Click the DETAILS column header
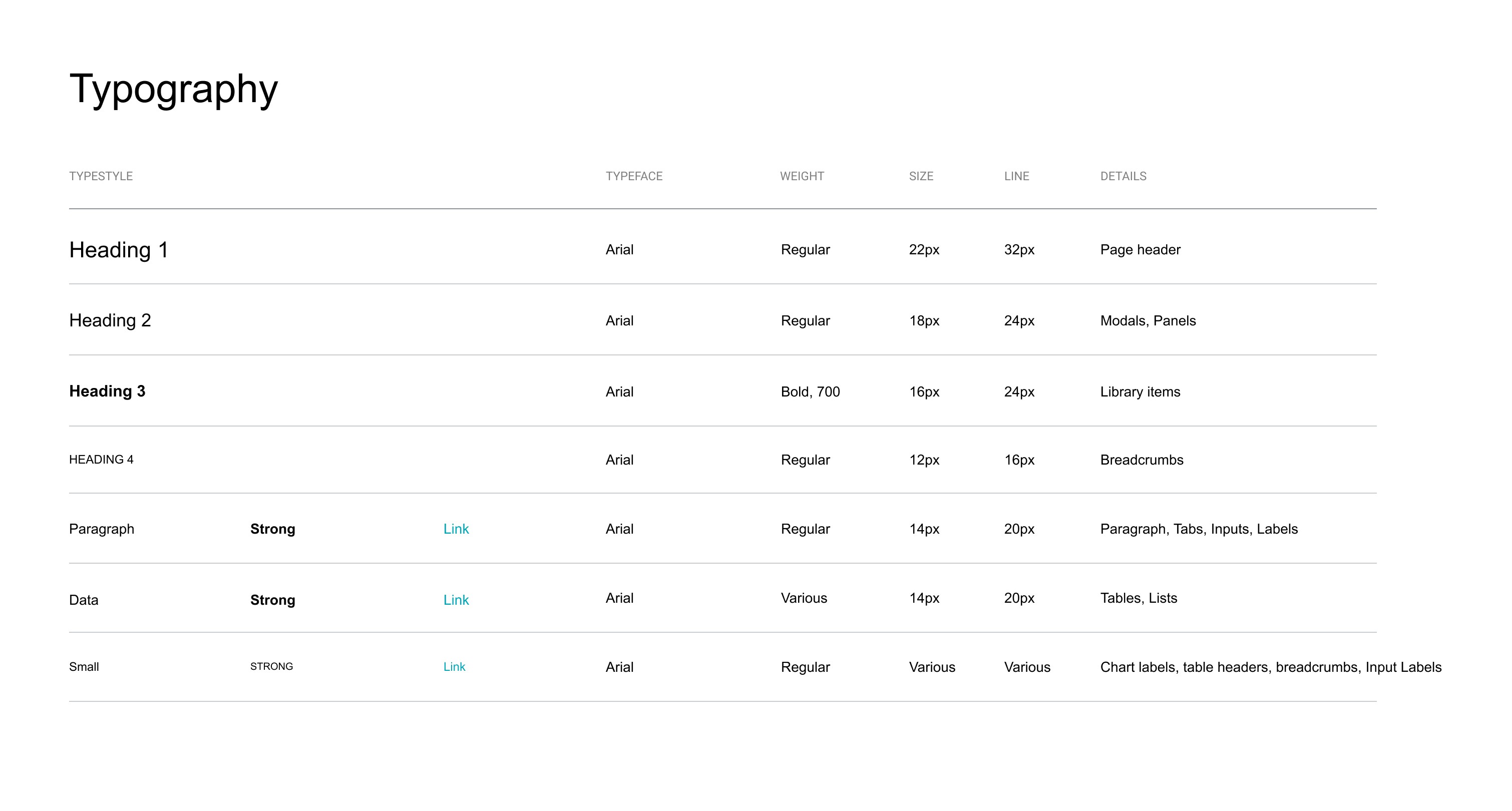 click(1123, 176)
